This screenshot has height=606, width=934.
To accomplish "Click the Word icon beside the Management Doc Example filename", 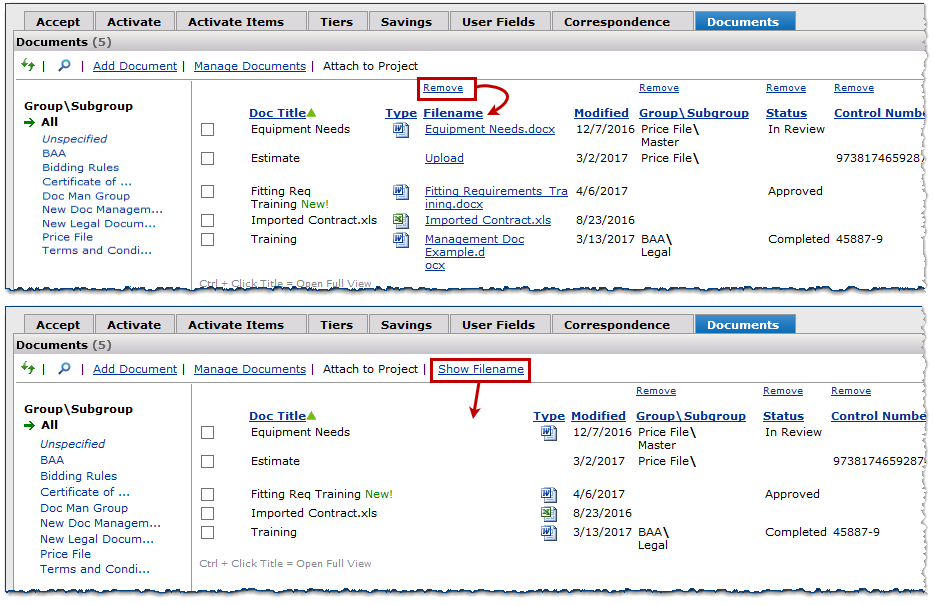I will point(401,240).
